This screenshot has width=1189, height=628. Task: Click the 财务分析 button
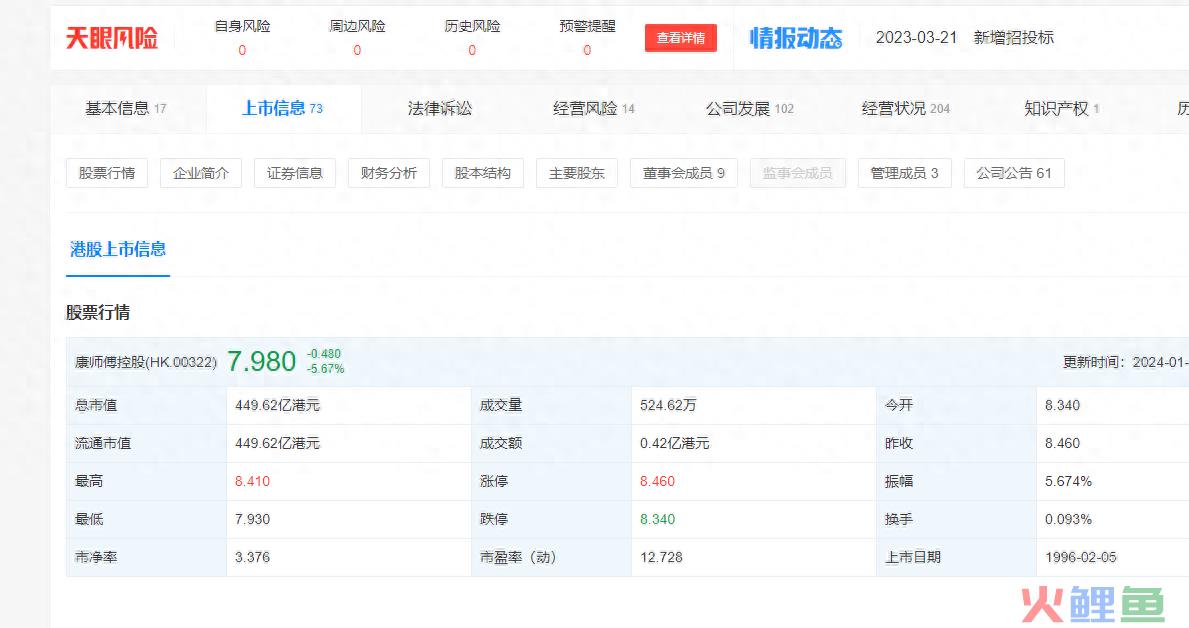coord(389,173)
